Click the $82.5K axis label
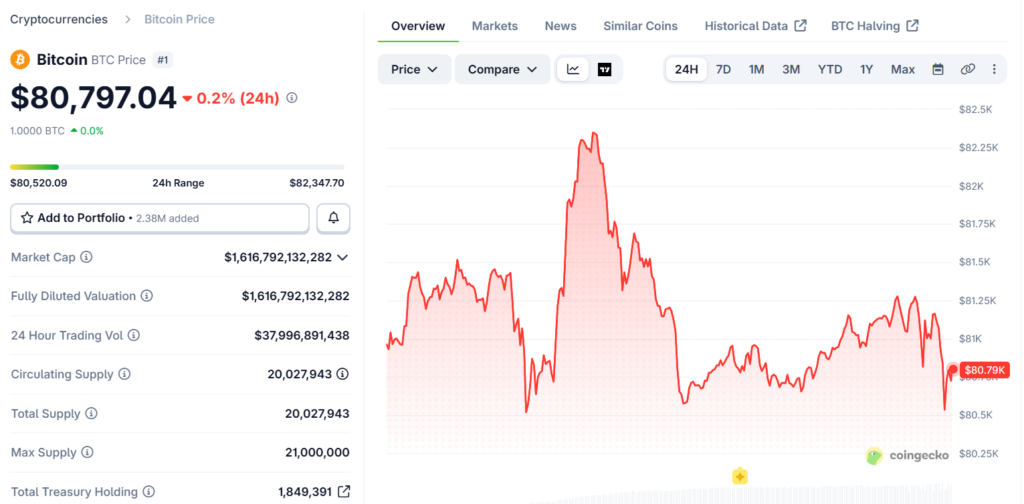This screenshot has width=1024, height=504. click(976, 110)
